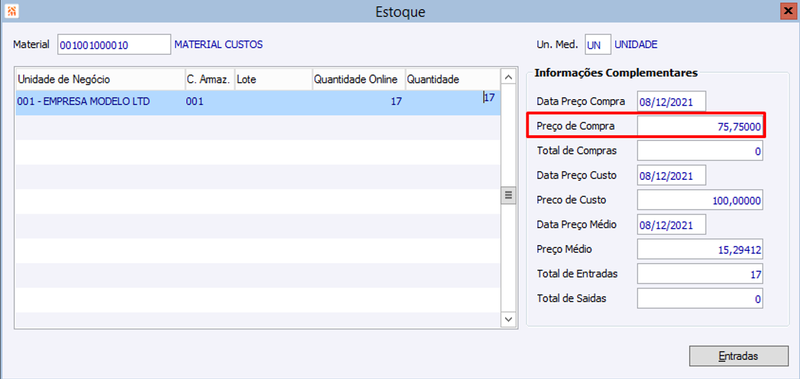This screenshot has width=800, height=379.
Task: Click the Quantidade Online cell showing 17
Action: tap(359, 102)
